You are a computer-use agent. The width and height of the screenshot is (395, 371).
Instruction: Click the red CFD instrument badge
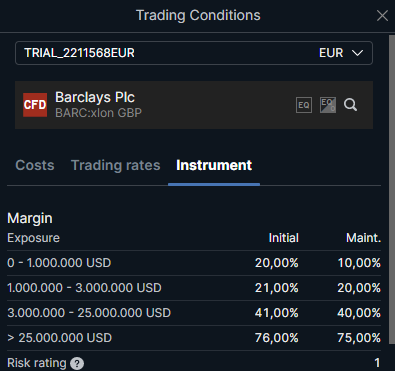pos(35,105)
